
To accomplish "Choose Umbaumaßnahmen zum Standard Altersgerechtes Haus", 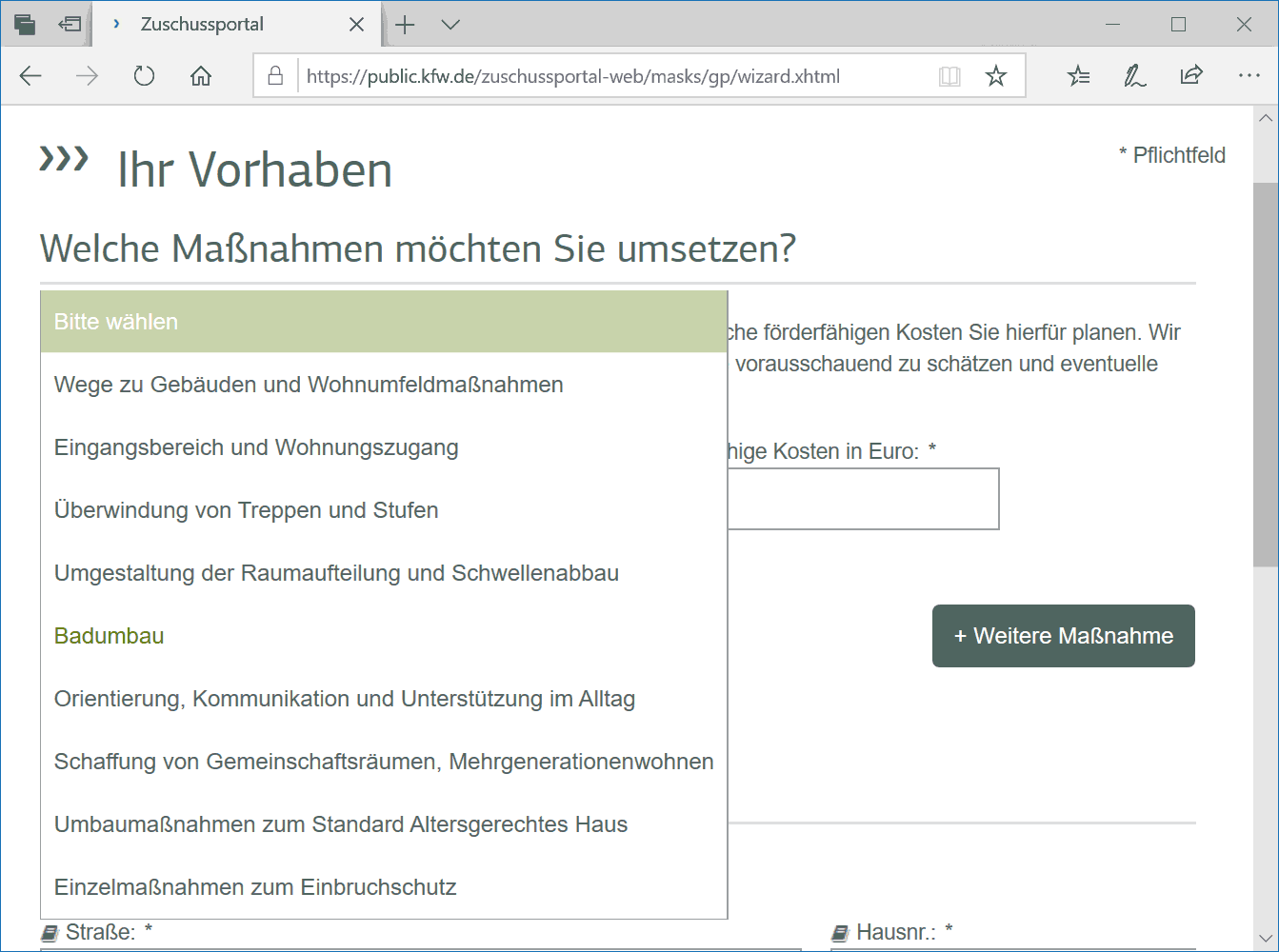I will (x=341, y=824).
